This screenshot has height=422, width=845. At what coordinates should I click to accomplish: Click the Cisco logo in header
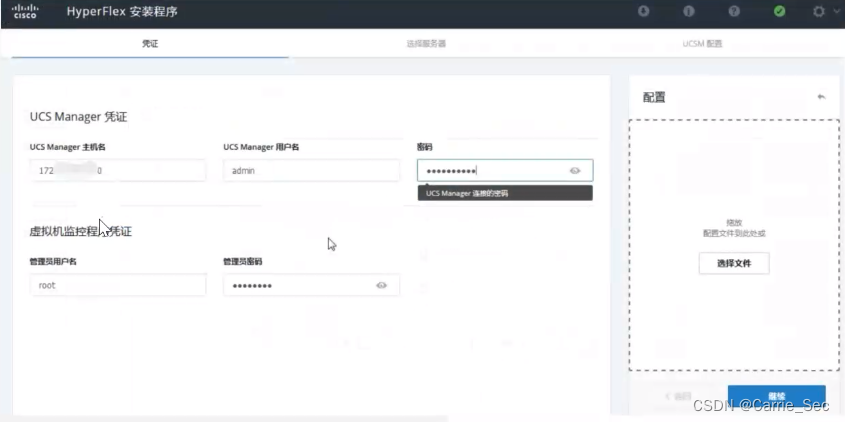pos(25,11)
